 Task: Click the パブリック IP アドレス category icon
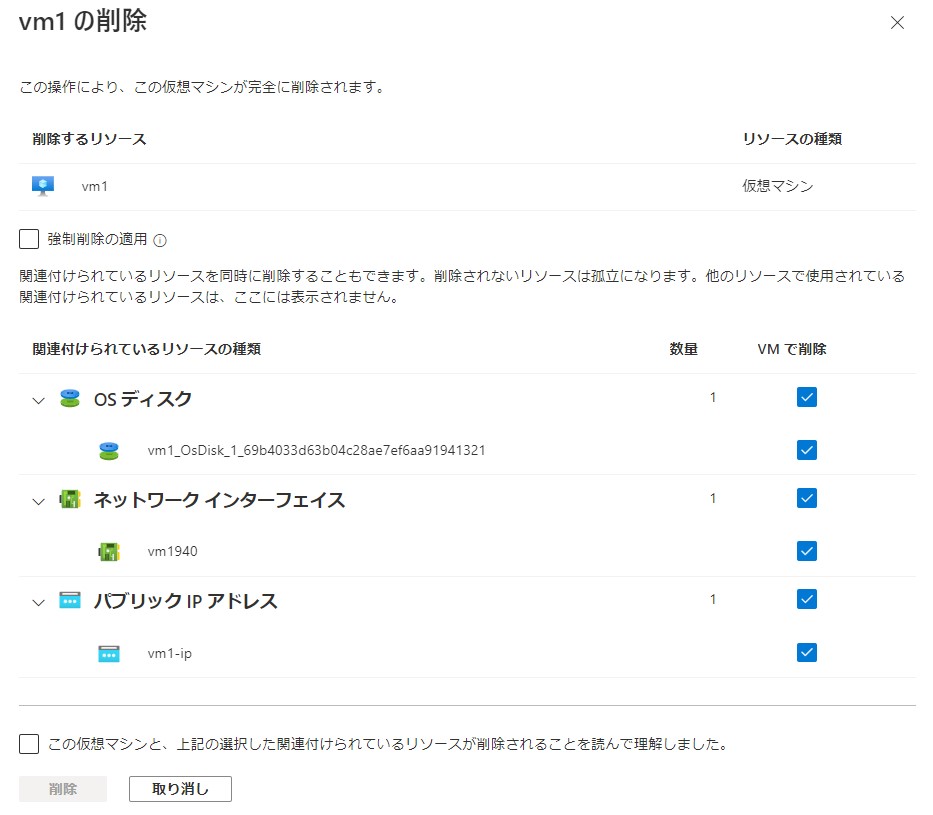click(x=69, y=601)
